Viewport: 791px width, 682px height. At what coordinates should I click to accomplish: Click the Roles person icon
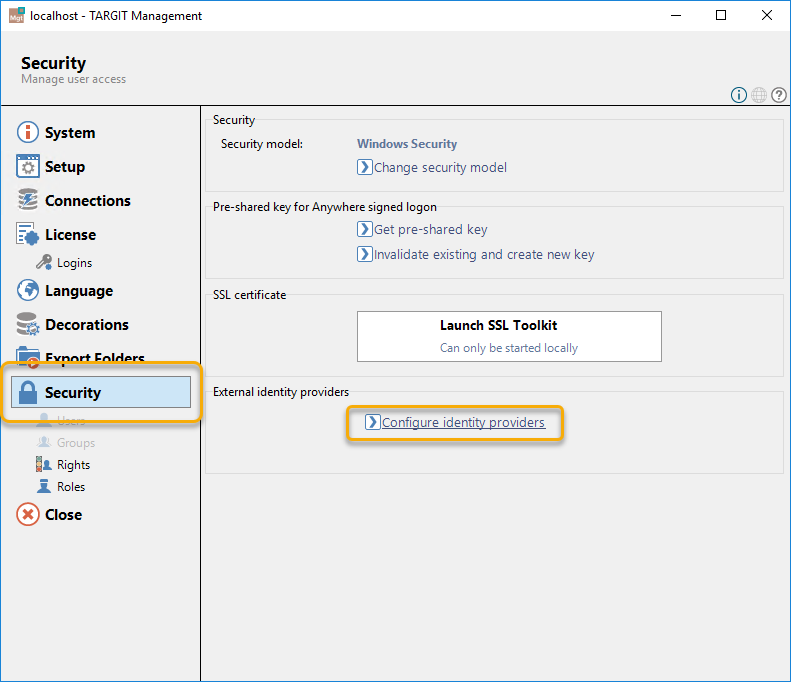(x=44, y=486)
